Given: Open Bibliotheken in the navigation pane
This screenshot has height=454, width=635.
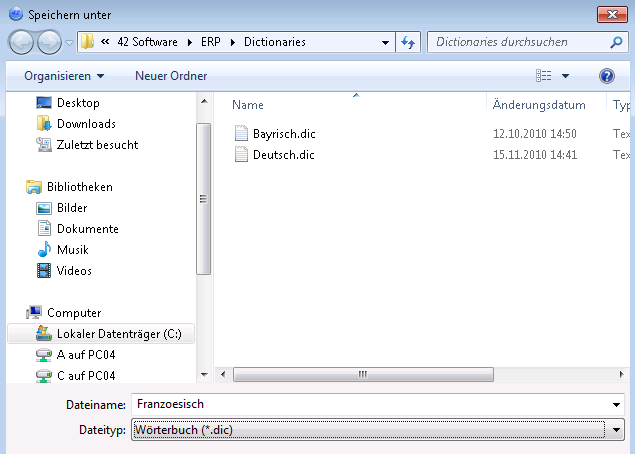Looking at the screenshot, I should 80,187.
